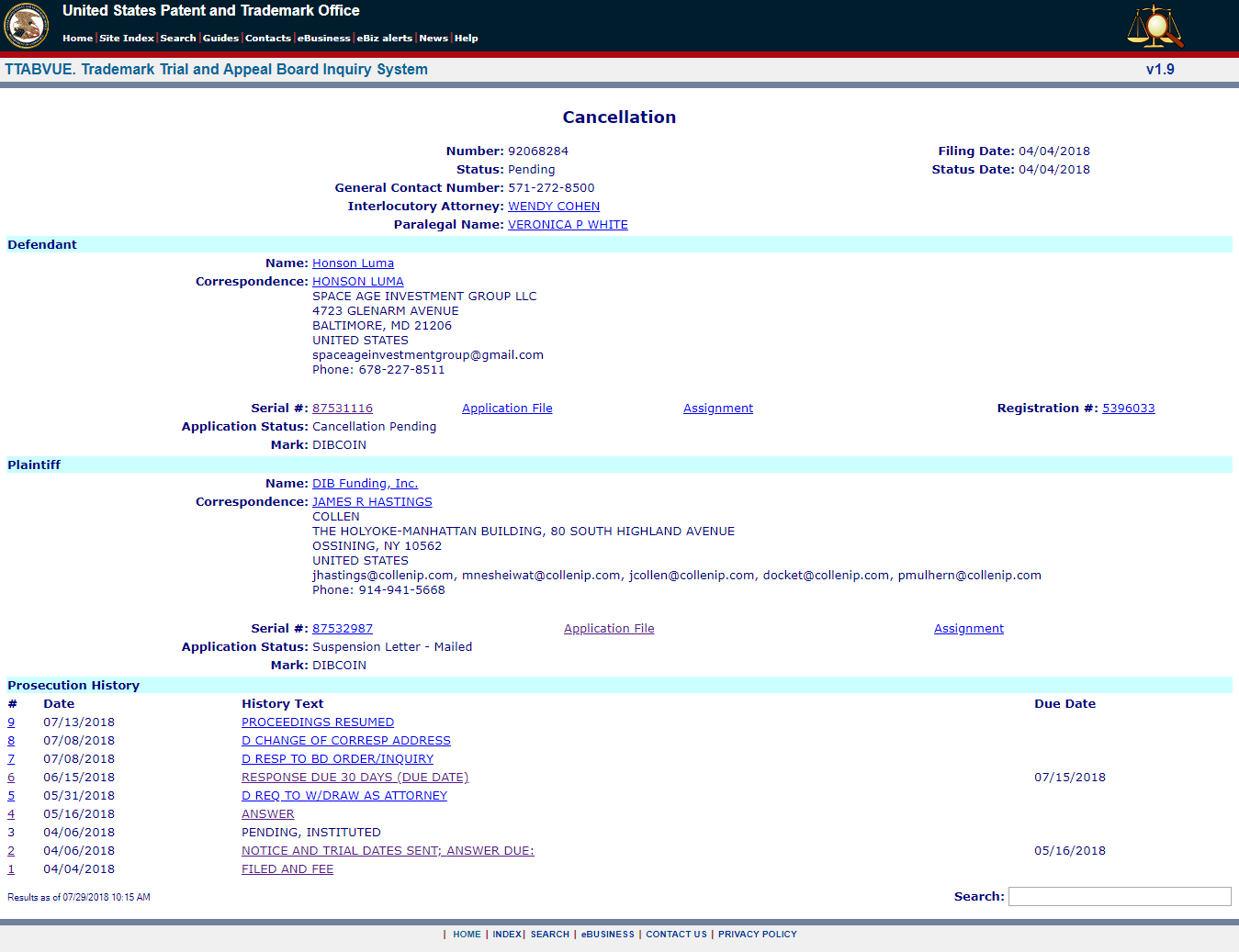The height and width of the screenshot is (952, 1239).
Task: Open defendant's Application File link
Action: point(507,409)
